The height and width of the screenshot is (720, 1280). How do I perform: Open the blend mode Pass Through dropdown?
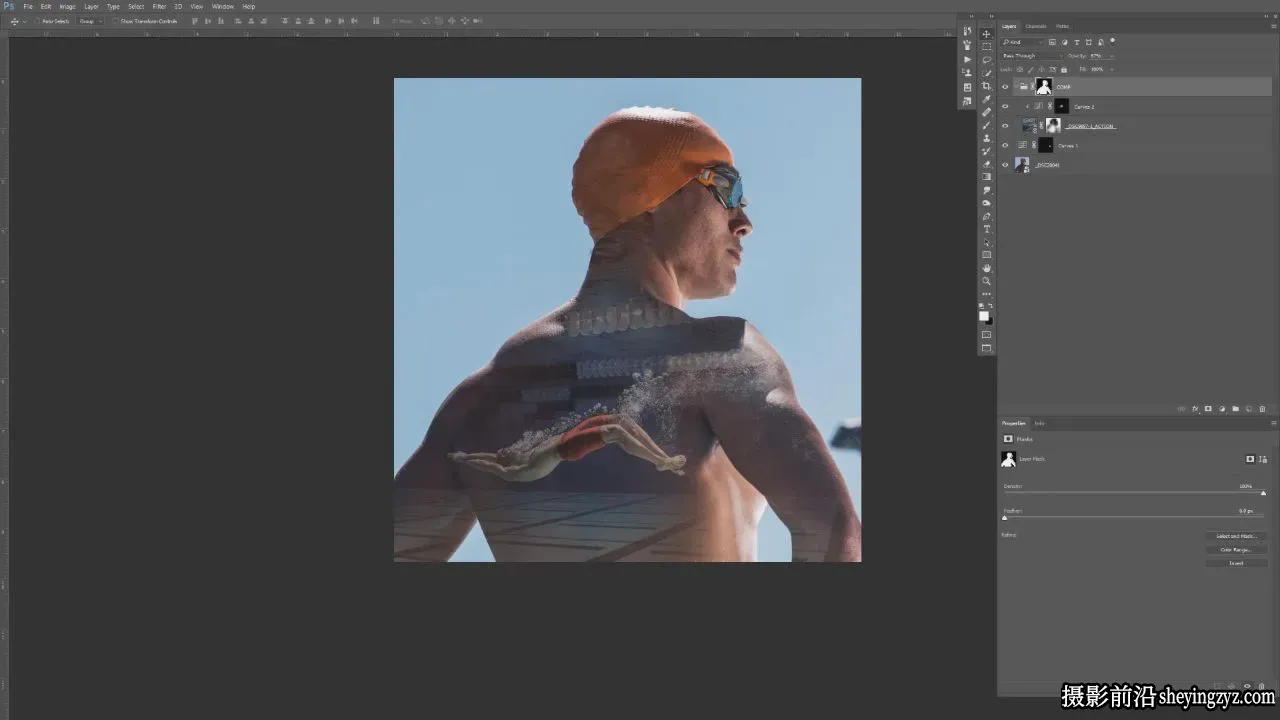point(1032,56)
